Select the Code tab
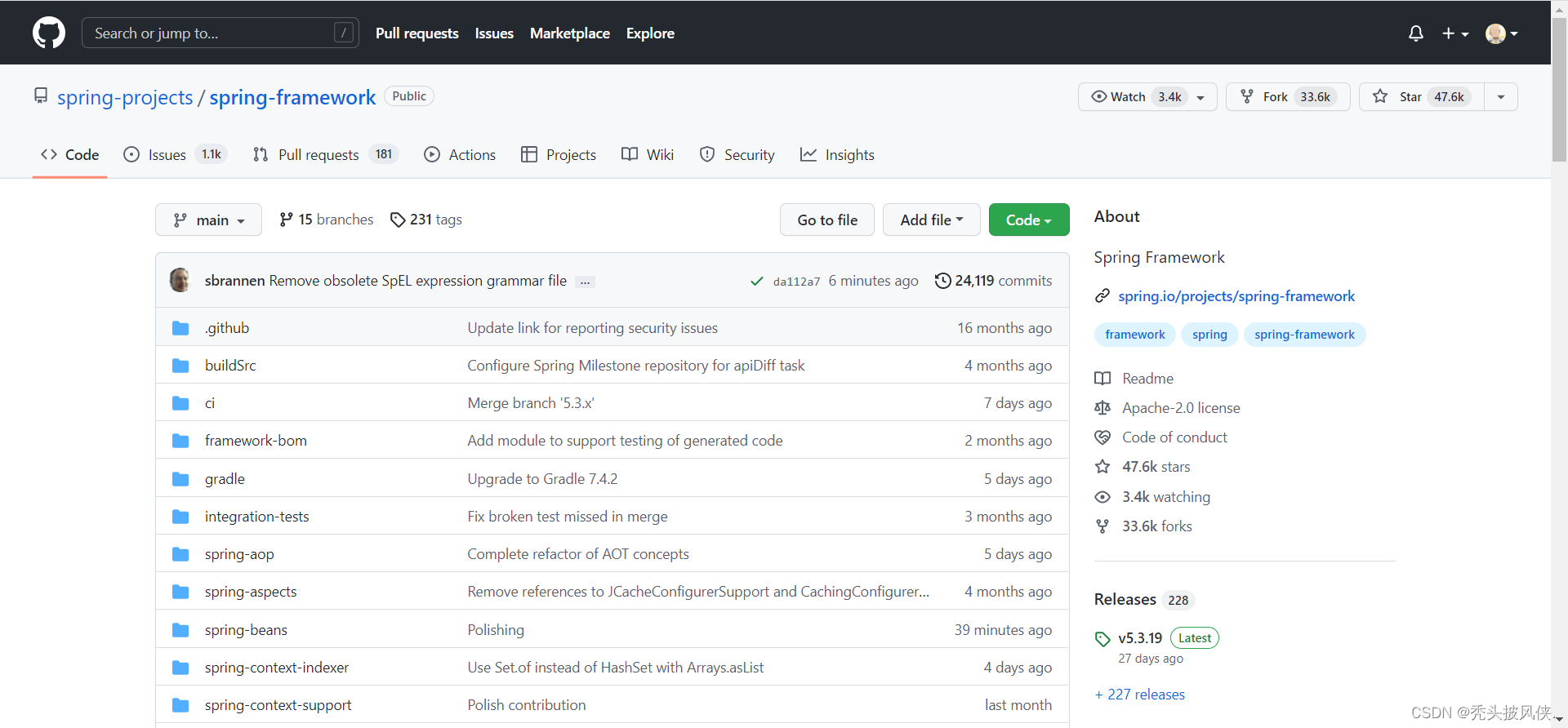The height and width of the screenshot is (728, 1568). pyautogui.click(x=70, y=154)
